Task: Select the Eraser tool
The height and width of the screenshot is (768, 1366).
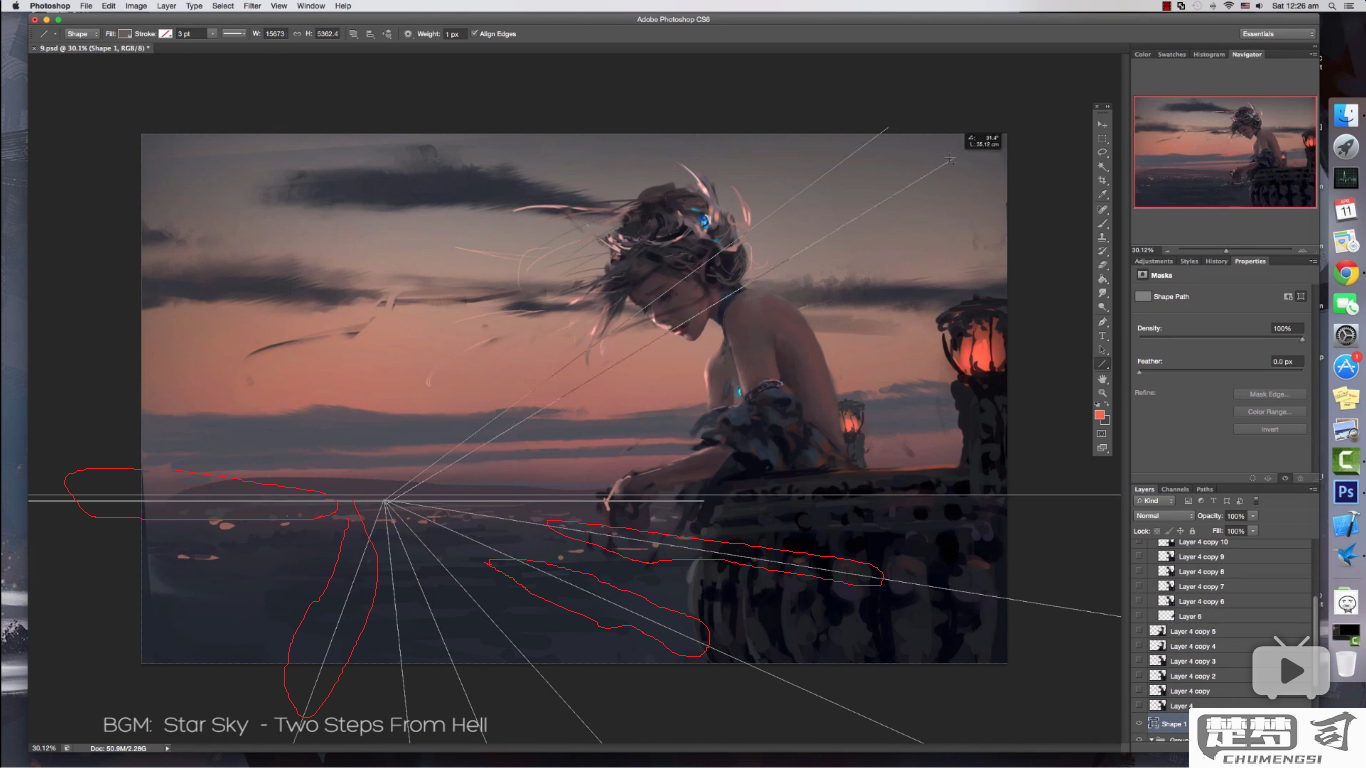Action: [1103, 265]
